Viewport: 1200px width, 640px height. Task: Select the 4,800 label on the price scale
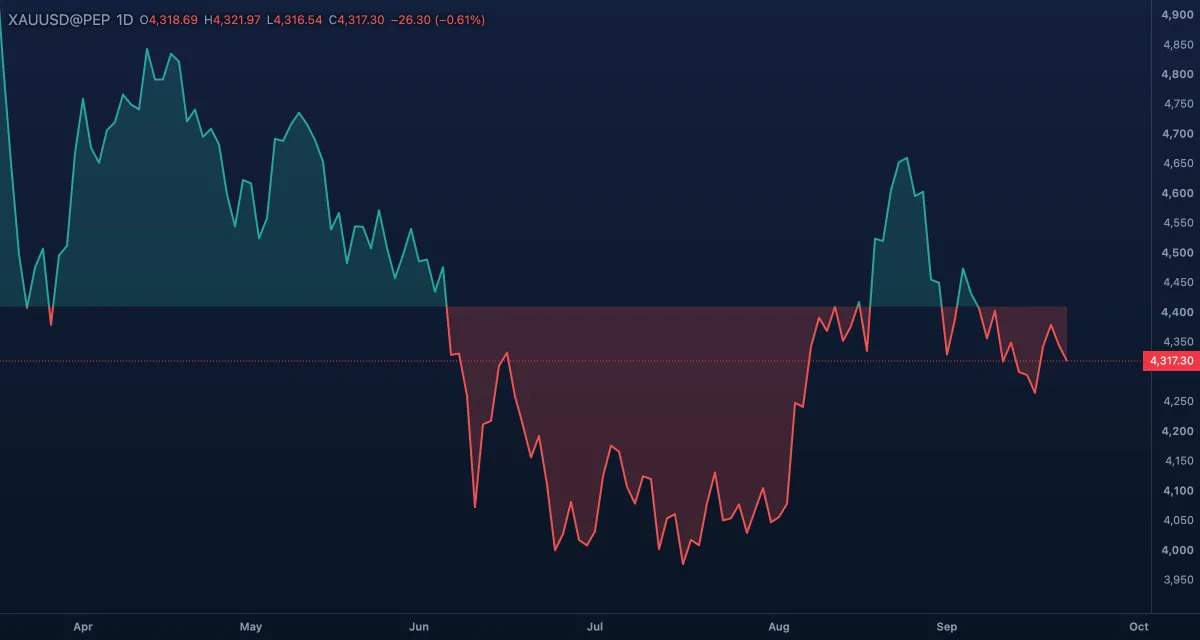coord(1177,74)
